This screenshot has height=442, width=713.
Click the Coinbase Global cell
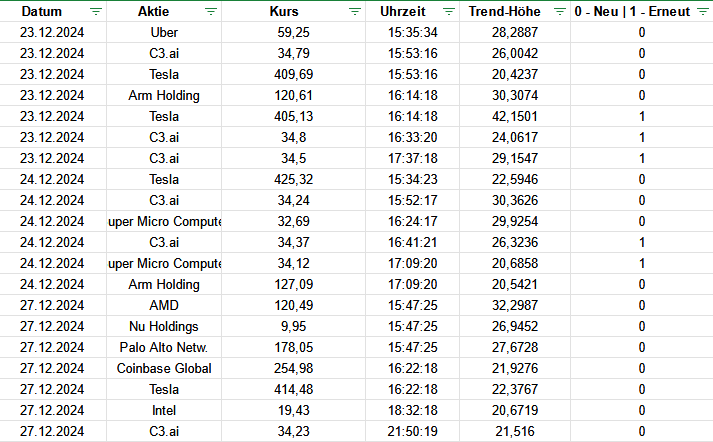coord(164,368)
